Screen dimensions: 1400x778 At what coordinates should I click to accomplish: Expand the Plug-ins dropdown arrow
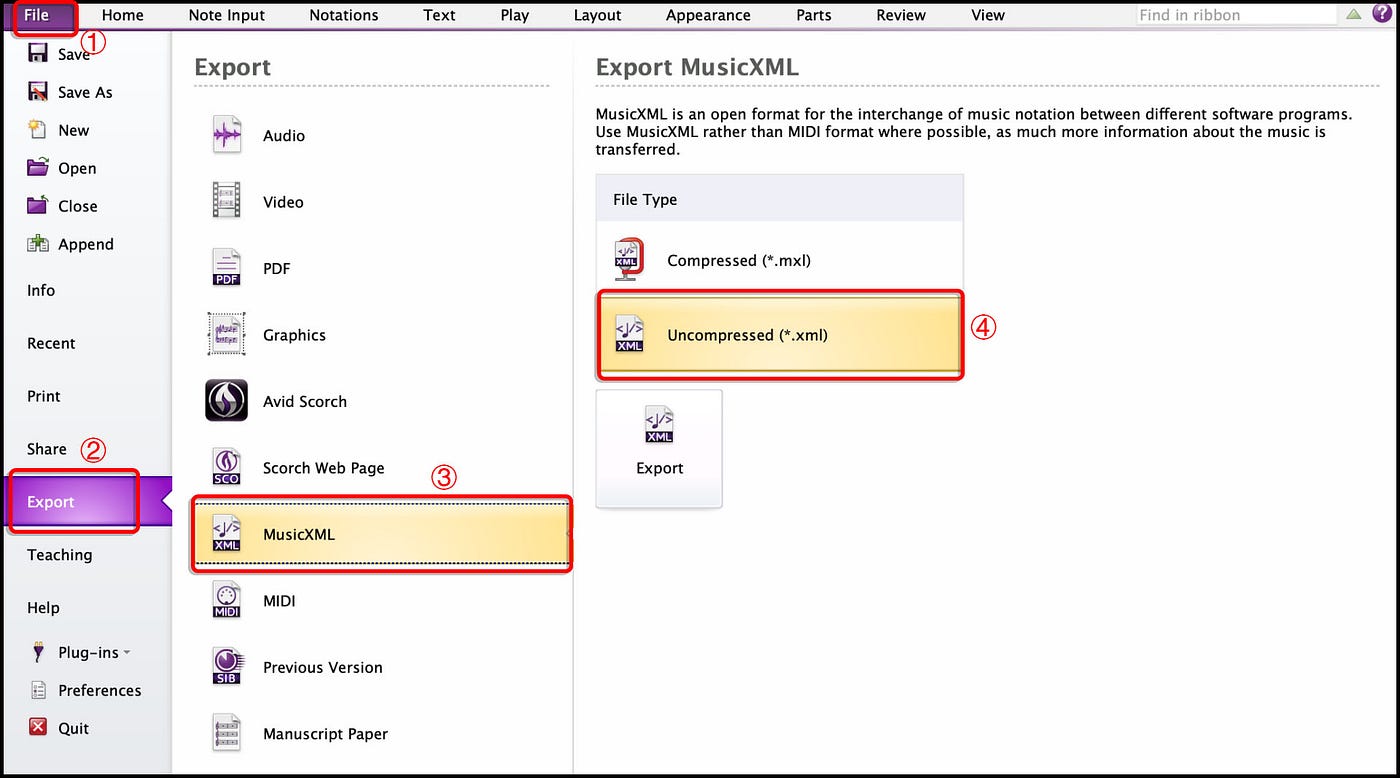(x=127, y=653)
